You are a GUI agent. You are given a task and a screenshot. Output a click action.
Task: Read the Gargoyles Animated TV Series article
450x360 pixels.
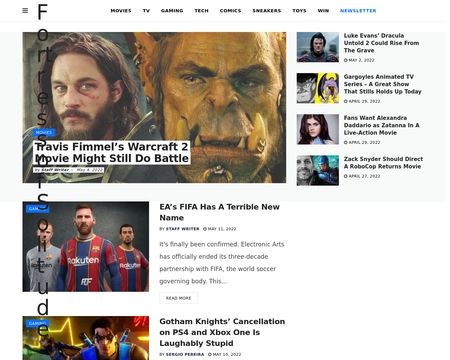(x=383, y=84)
